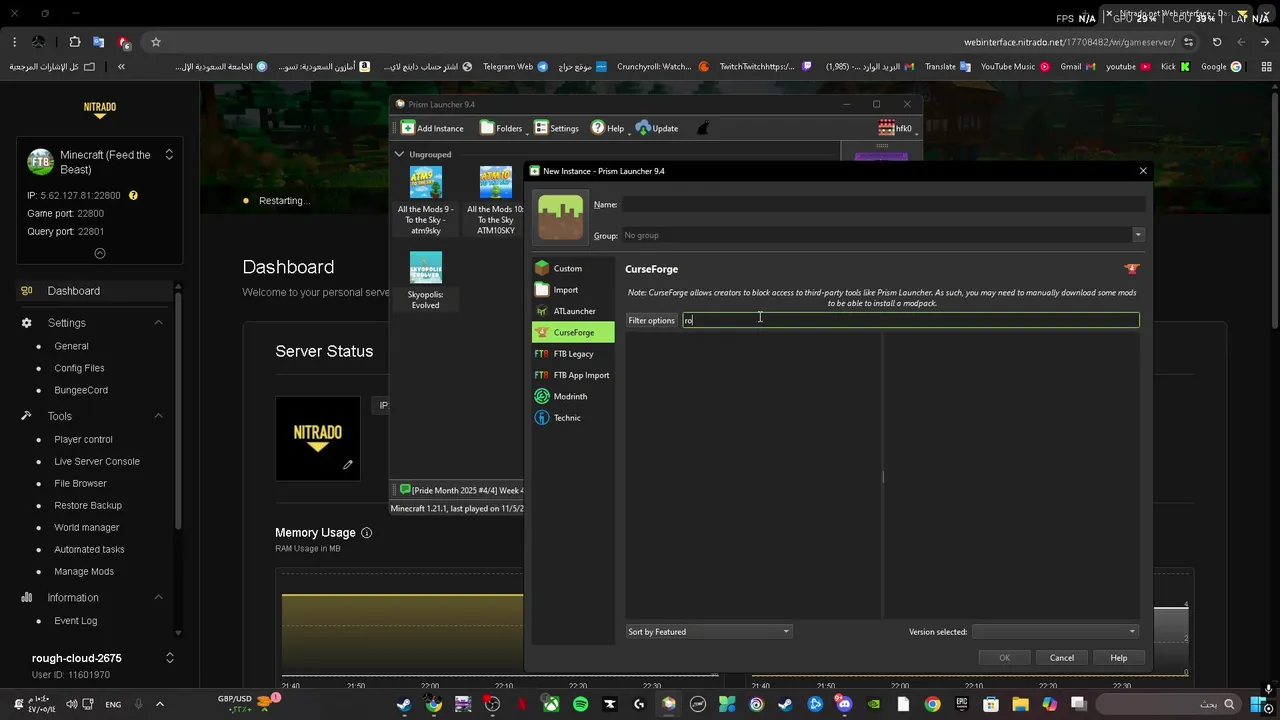
Task: Click Cancel in the New Instance dialog
Action: point(1062,658)
